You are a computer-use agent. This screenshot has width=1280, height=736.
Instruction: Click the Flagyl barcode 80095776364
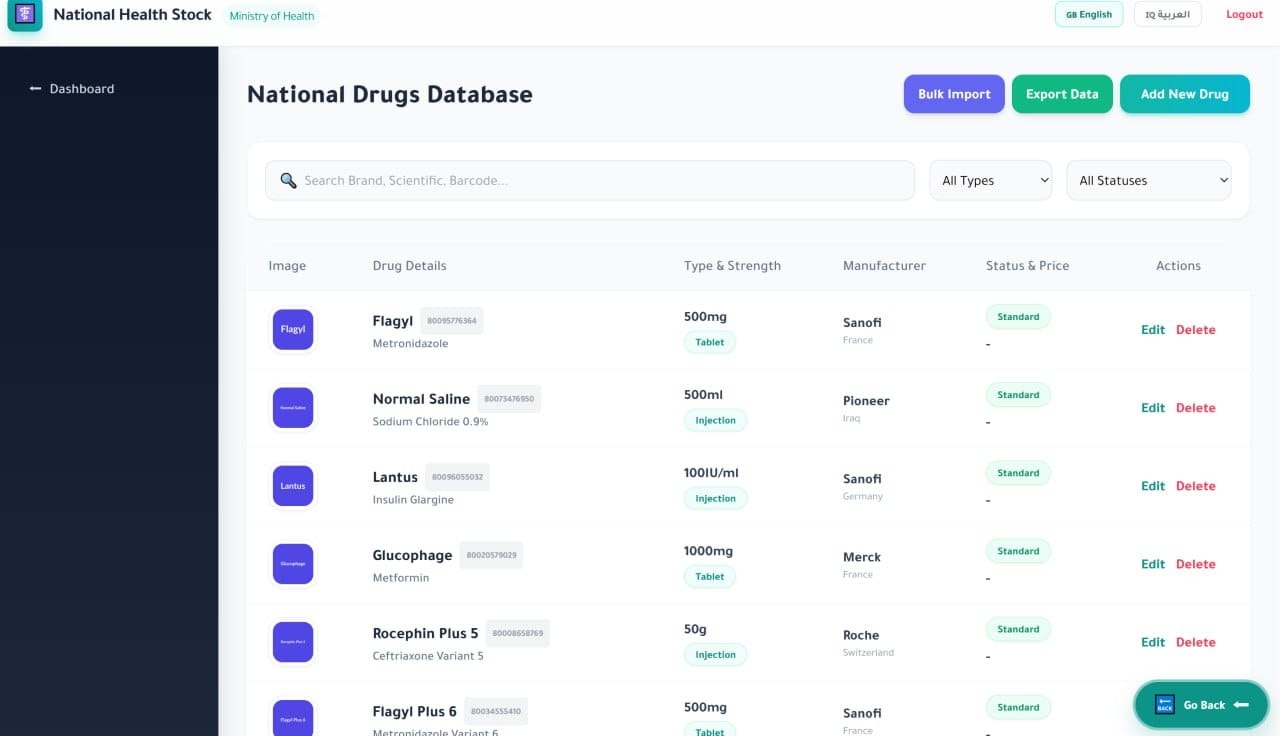pos(452,321)
